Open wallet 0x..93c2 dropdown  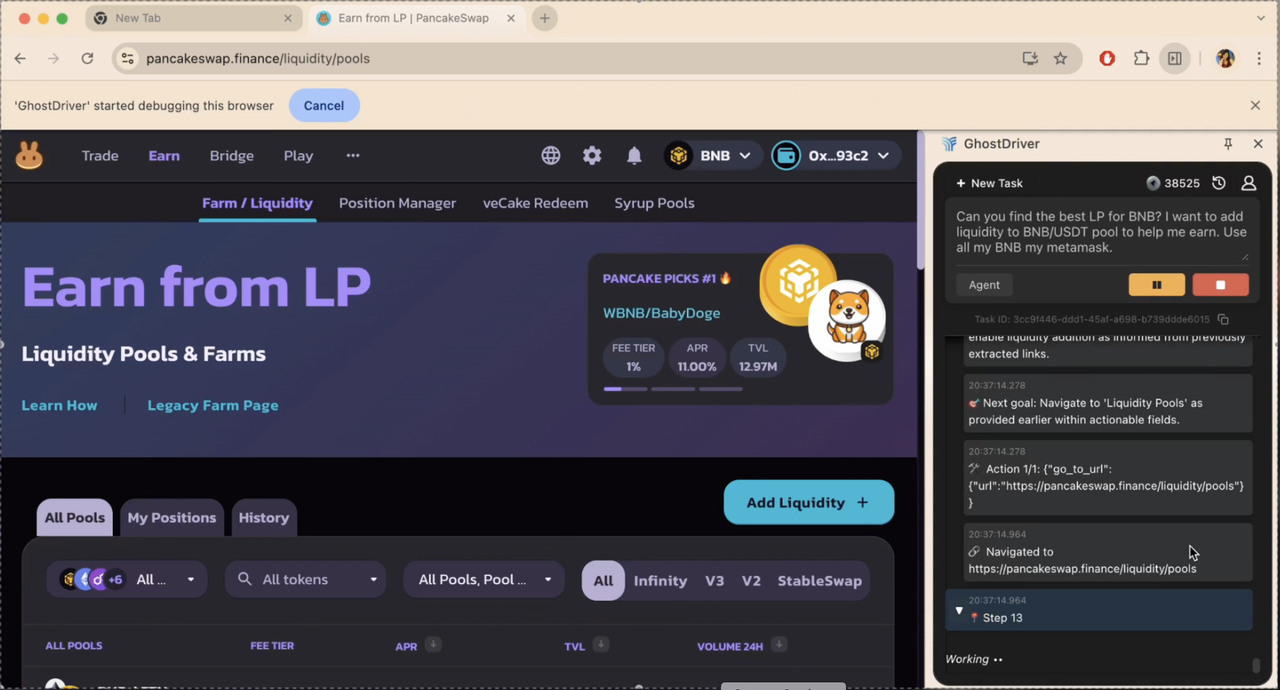[x=835, y=156]
